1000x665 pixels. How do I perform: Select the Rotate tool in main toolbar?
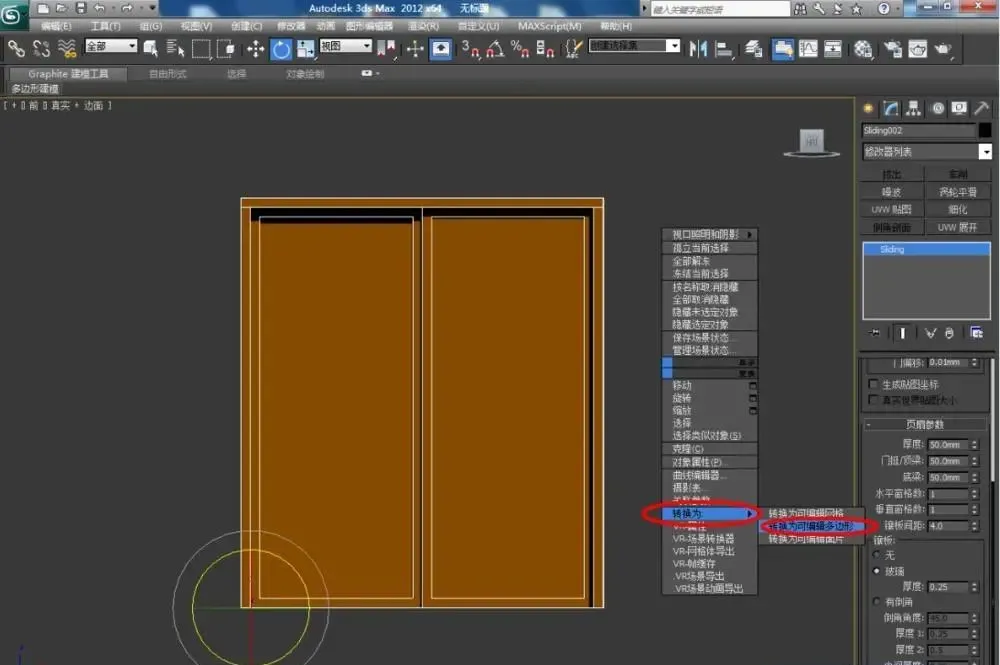[281, 49]
